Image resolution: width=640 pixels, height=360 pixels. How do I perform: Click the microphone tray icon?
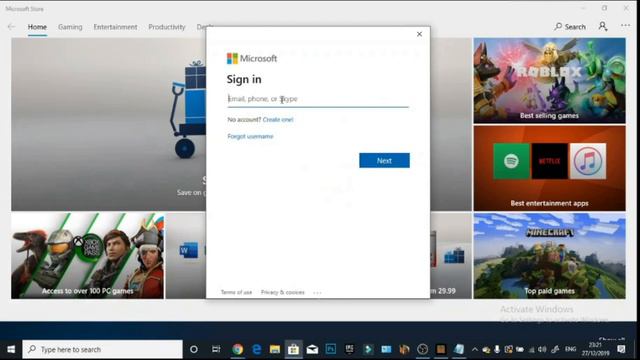[x=497, y=350]
